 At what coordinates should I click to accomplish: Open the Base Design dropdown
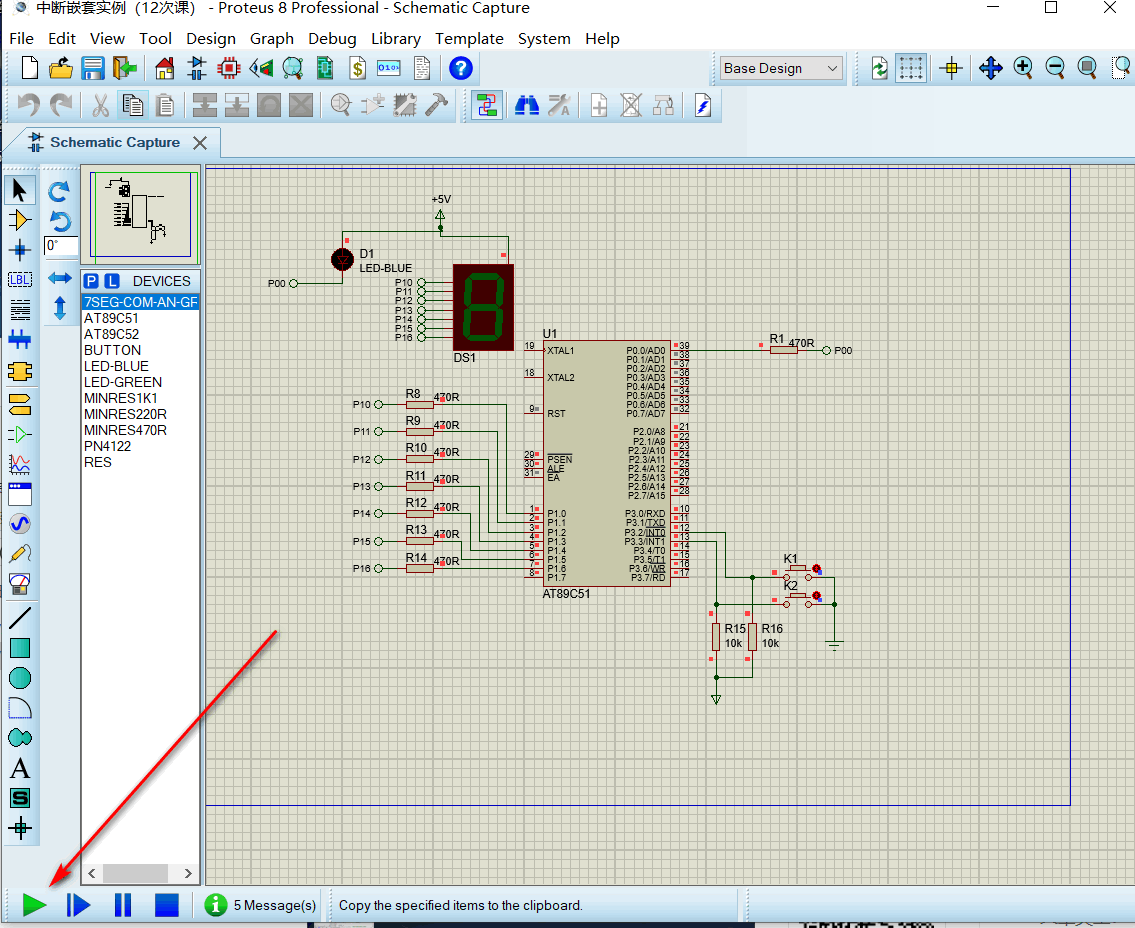click(780, 69)
